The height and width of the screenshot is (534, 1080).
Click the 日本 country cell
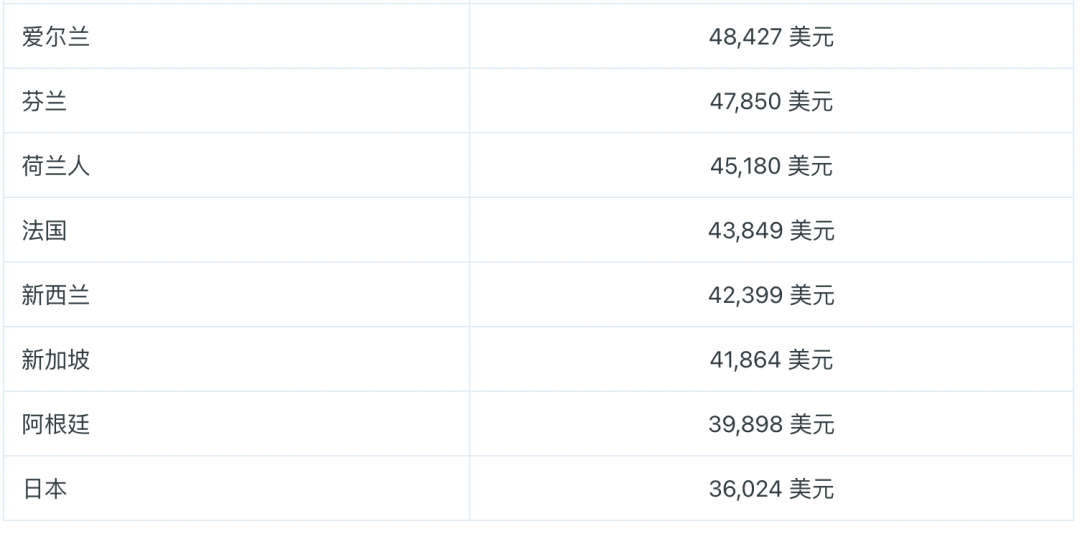[45, 489]
